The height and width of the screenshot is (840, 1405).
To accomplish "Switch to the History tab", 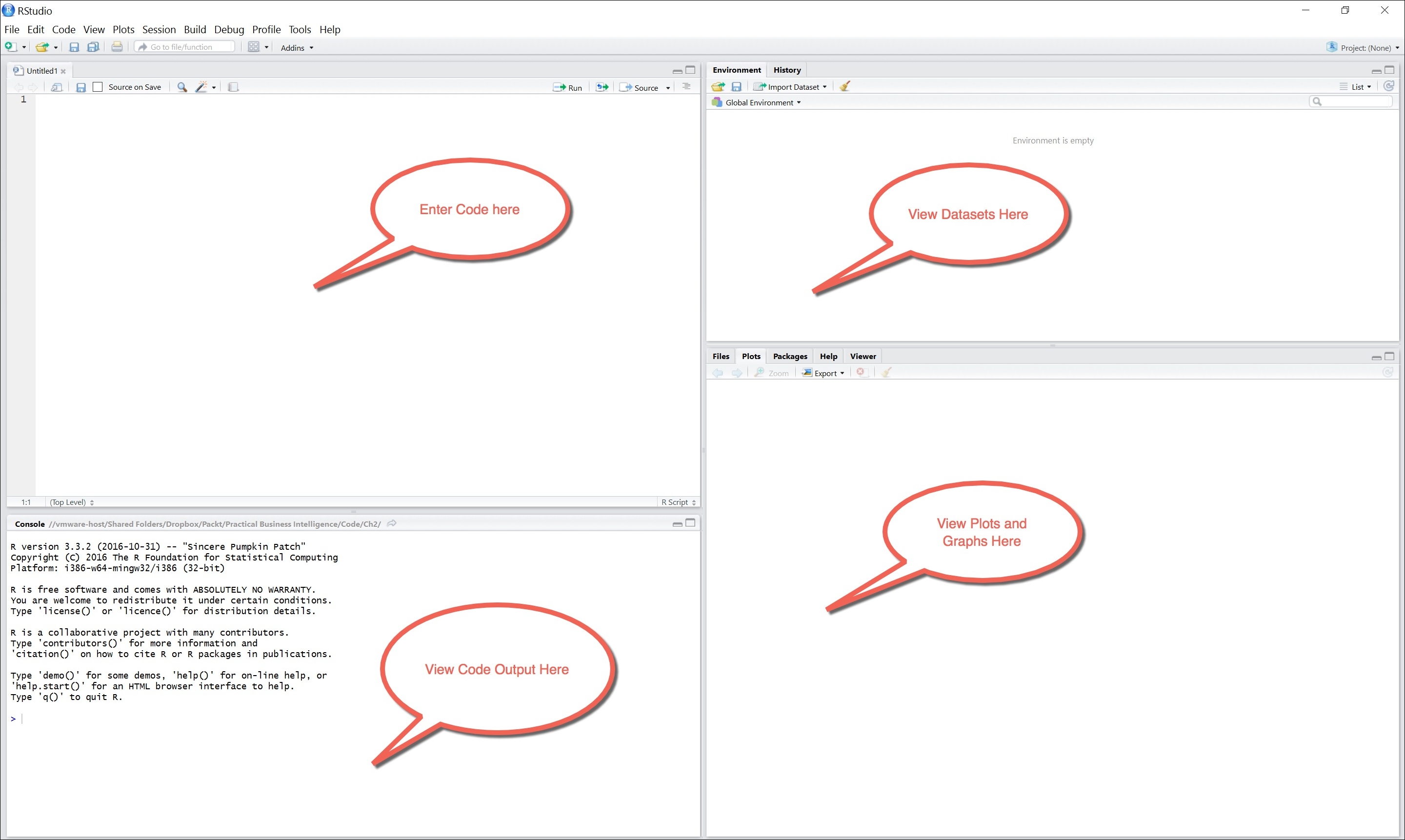I will pyautogui.click(x=787, y=70).
